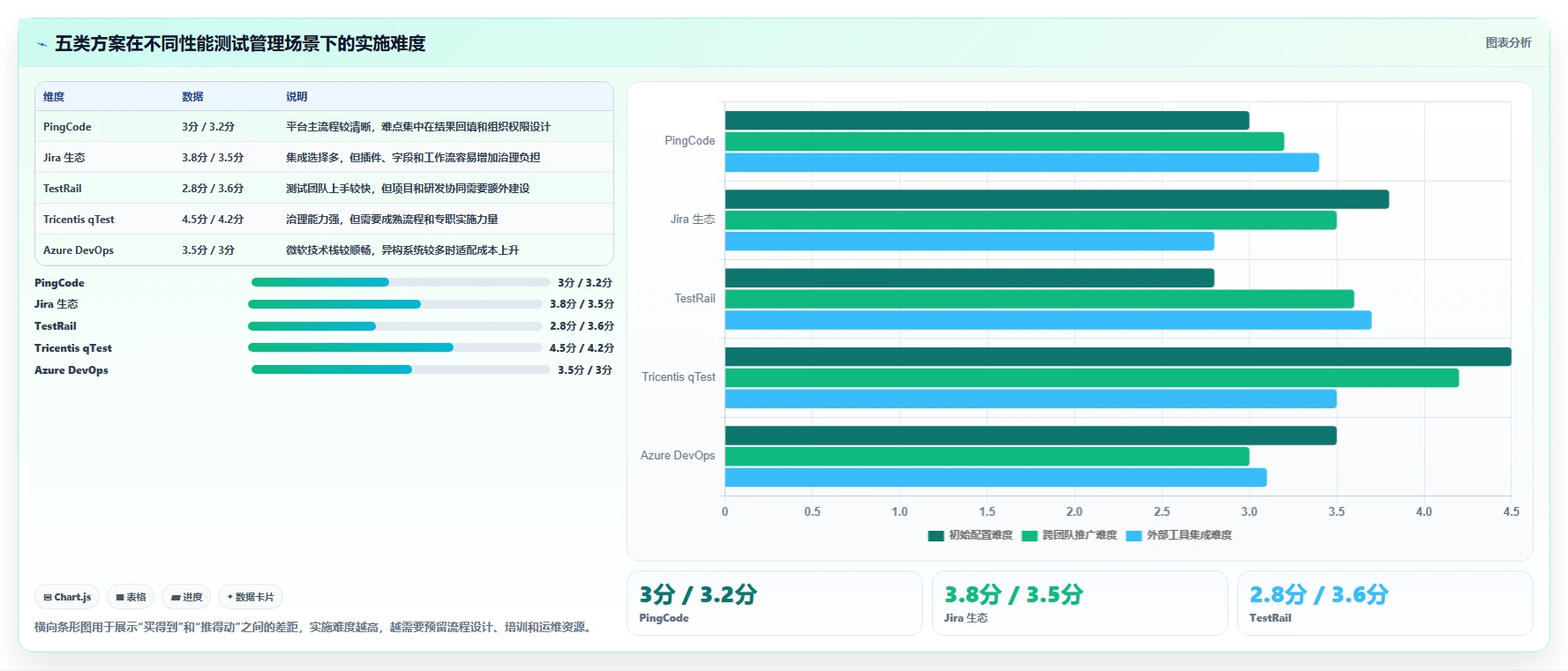Click the table cell '2.8分 / 3.6分'
The width and height of the screenshot is (1568, 671).
point(213,189)
